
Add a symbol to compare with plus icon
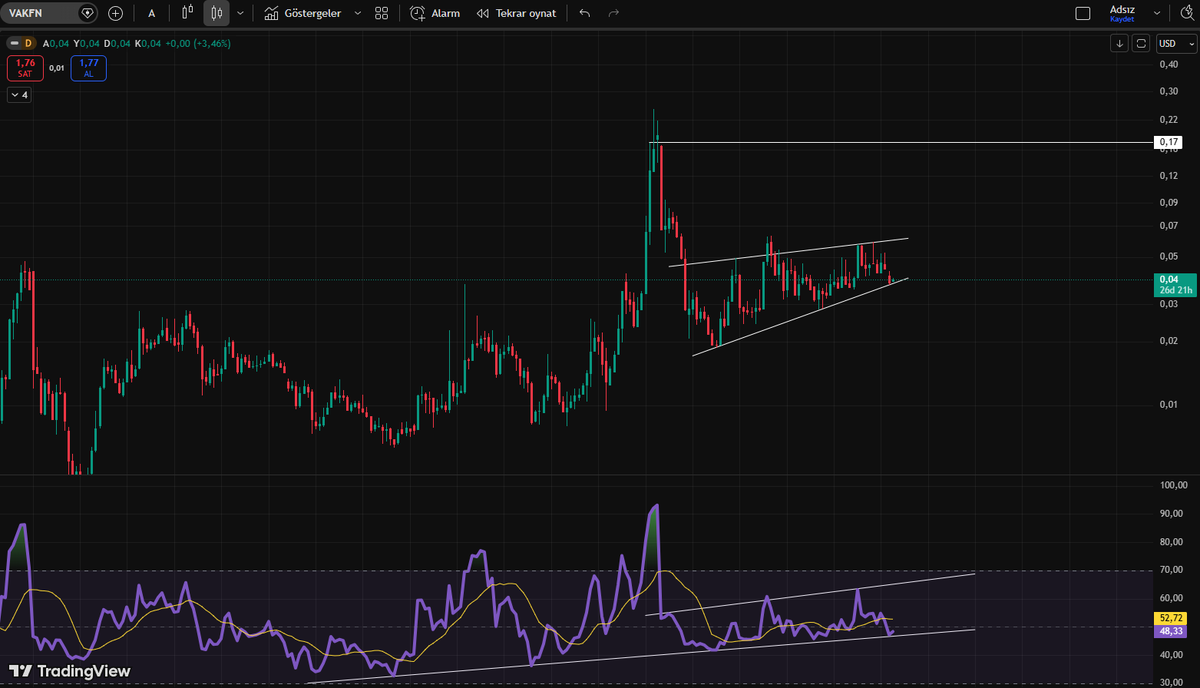116,13
